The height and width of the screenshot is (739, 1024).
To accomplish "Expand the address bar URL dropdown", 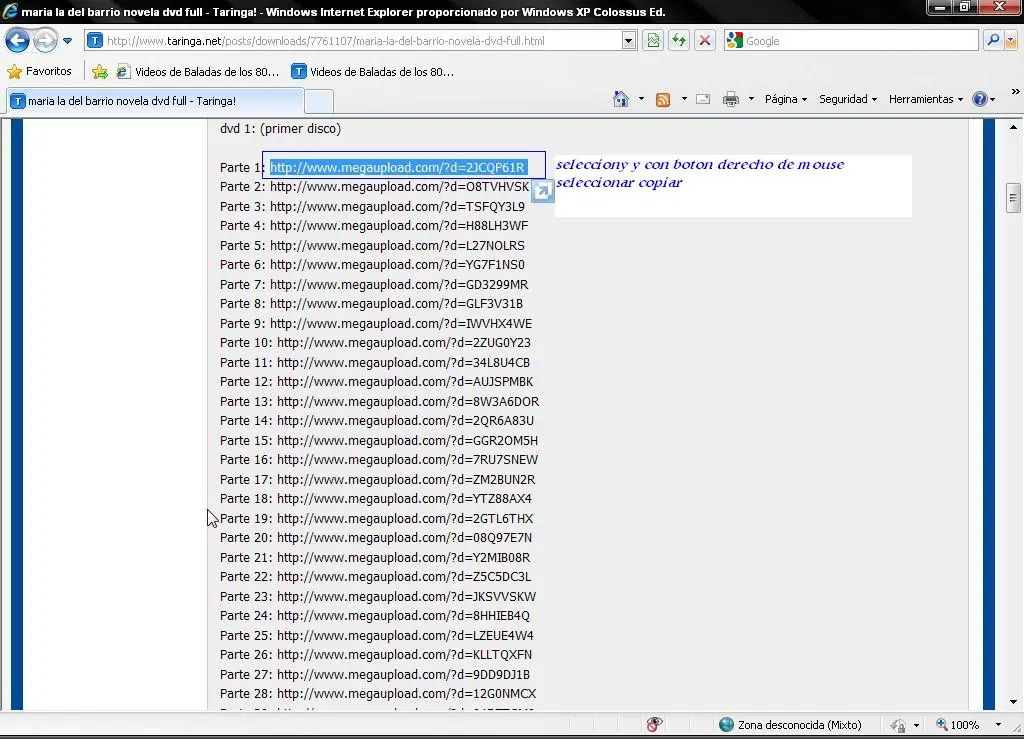I will coord(629,40).
